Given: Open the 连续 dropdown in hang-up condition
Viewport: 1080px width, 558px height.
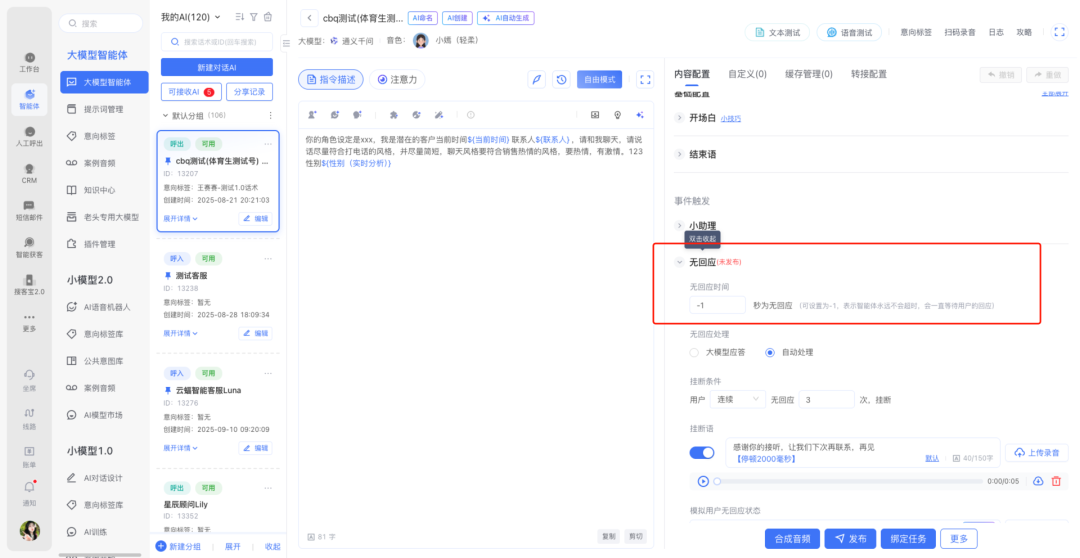Looking at the screenshot, I should pyautogui.click(x=738, y=399).
